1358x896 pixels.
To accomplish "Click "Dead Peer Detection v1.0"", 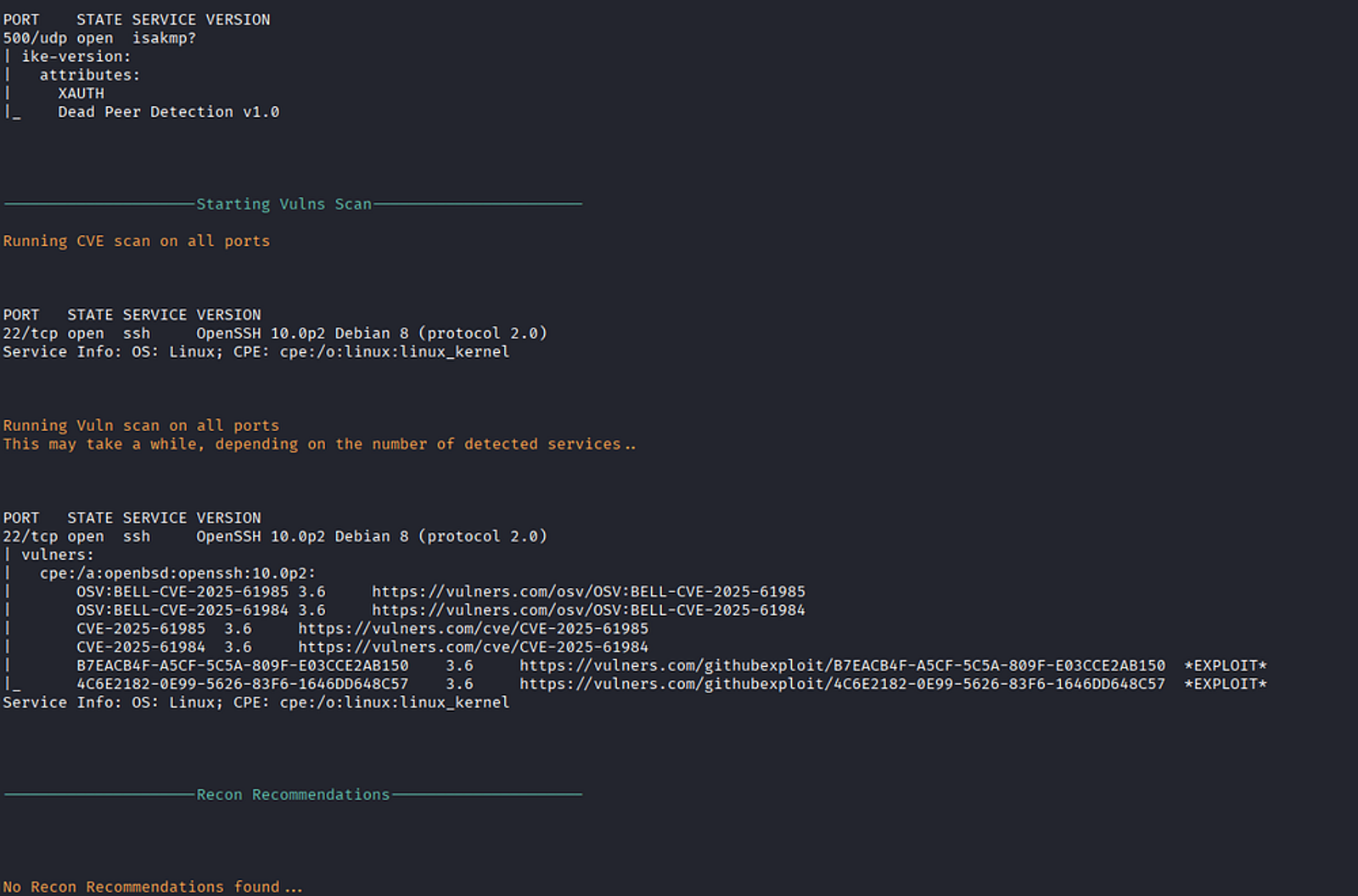I will coord(169,112).
